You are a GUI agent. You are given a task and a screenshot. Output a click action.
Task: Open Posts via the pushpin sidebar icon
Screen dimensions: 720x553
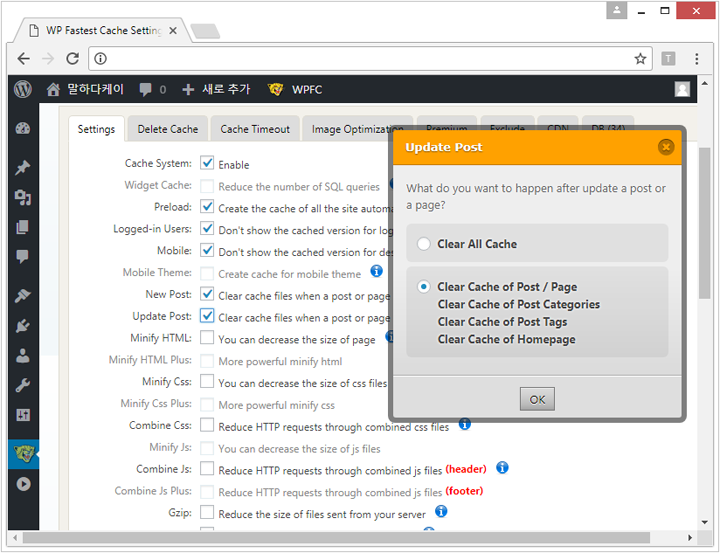[x=22, y=168]
